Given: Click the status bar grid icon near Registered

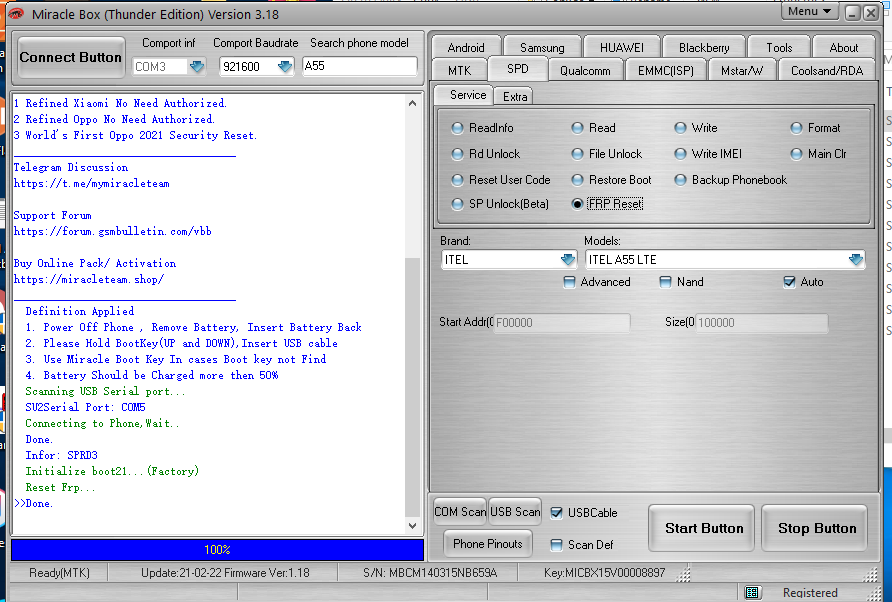Looking at the screenshot, I should point(752,593).
